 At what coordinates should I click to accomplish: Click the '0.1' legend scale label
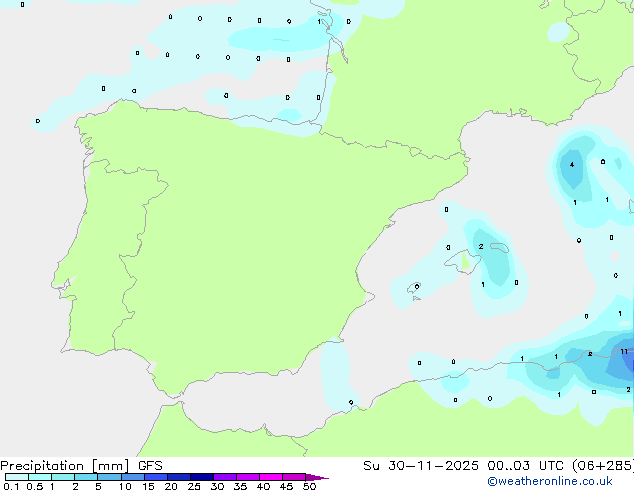point(11,486)
